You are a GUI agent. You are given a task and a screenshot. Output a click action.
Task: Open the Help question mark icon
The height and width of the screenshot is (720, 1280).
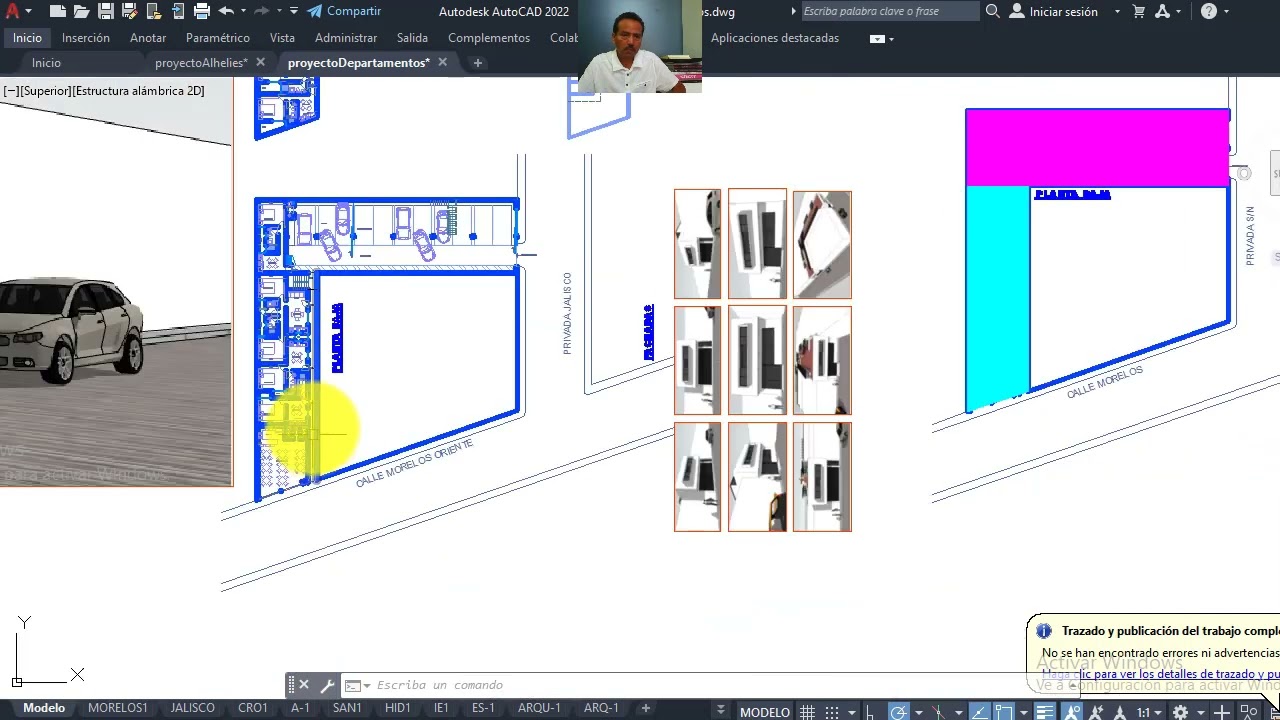1209,12
